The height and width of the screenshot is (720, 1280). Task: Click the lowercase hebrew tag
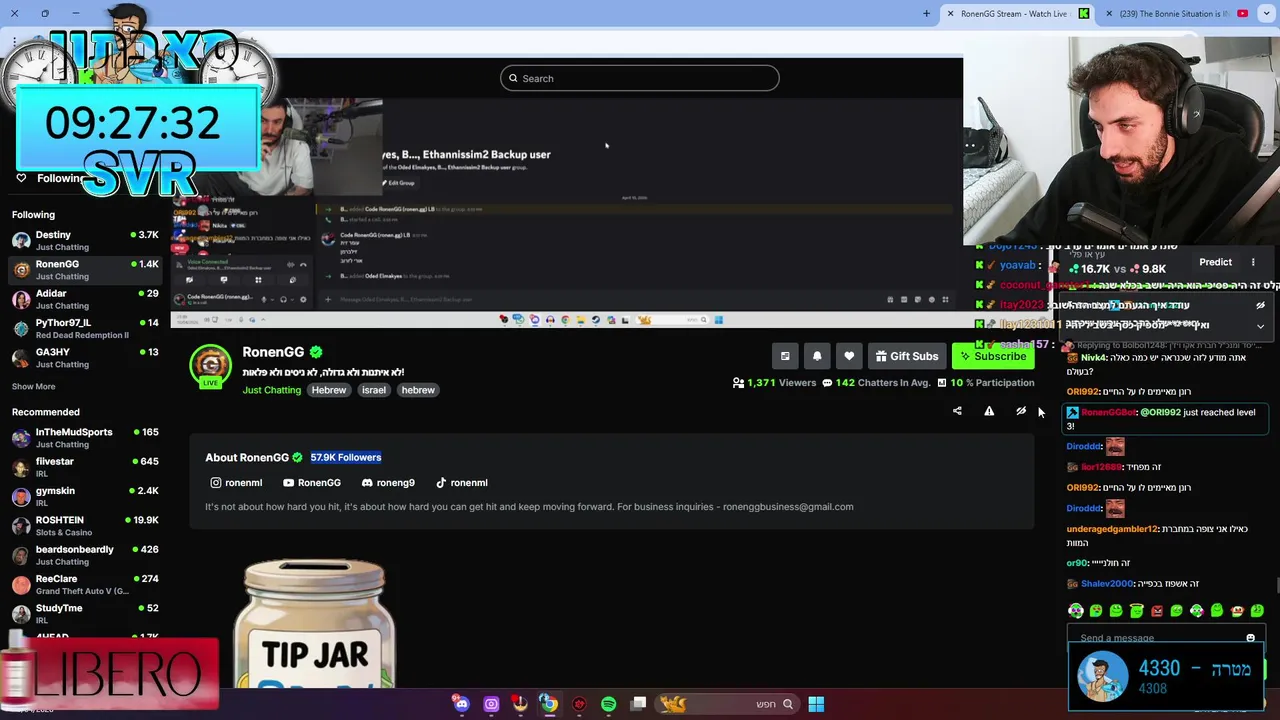point(418,390)
